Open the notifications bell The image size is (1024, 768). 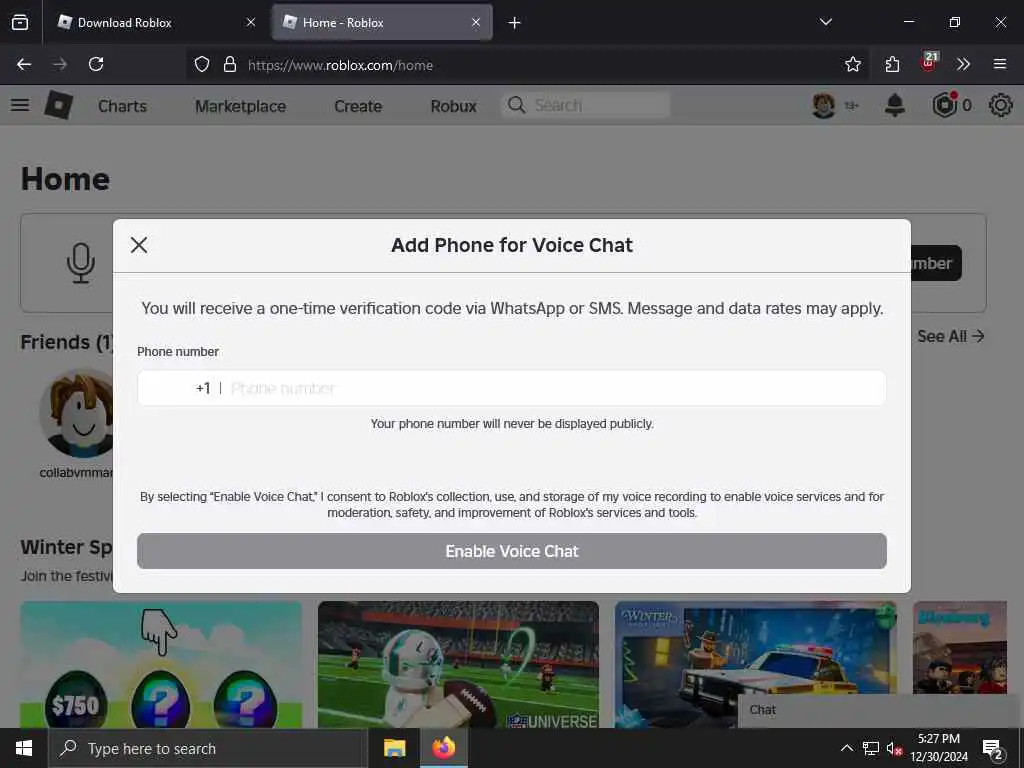[x=895, y=105]
